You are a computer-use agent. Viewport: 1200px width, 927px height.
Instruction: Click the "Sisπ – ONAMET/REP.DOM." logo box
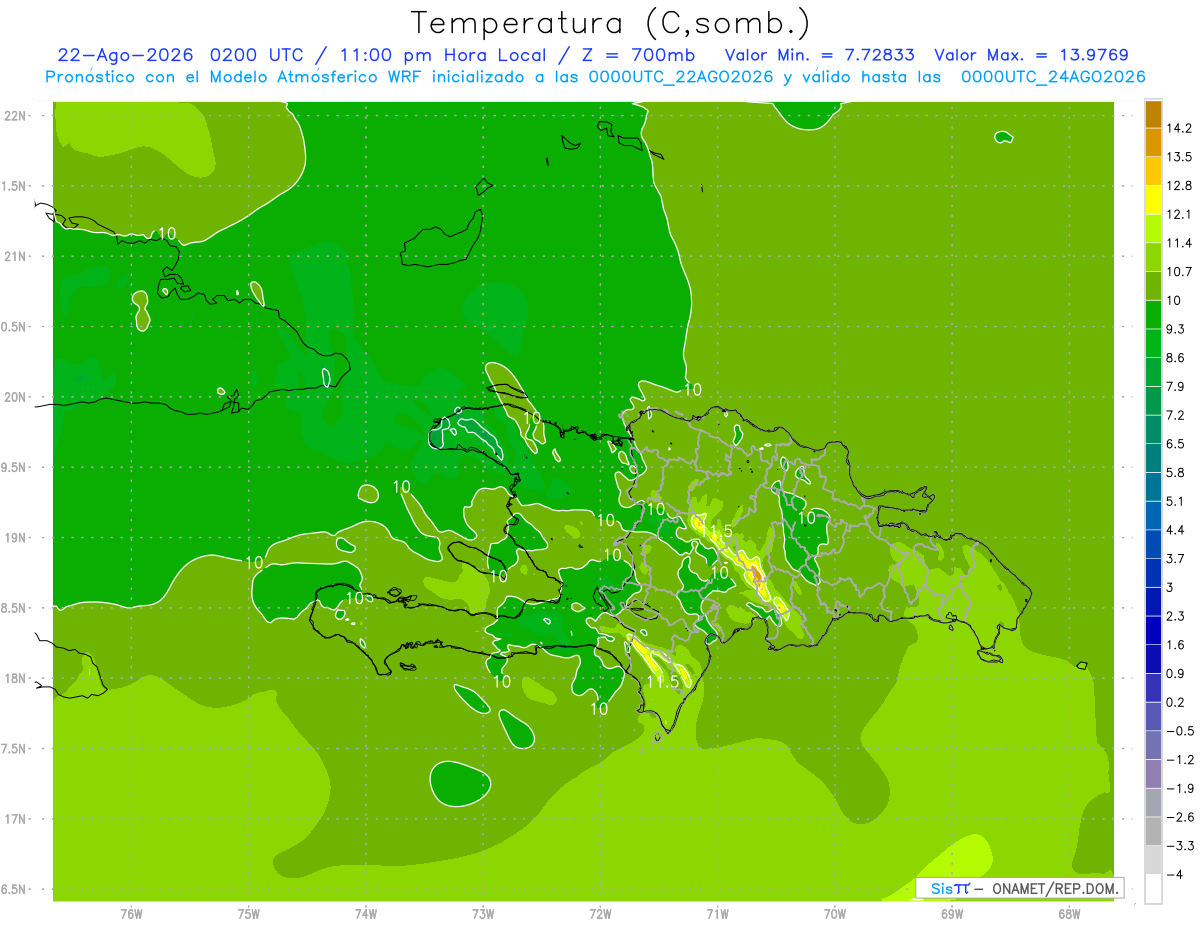click(x=1019, y=888)
